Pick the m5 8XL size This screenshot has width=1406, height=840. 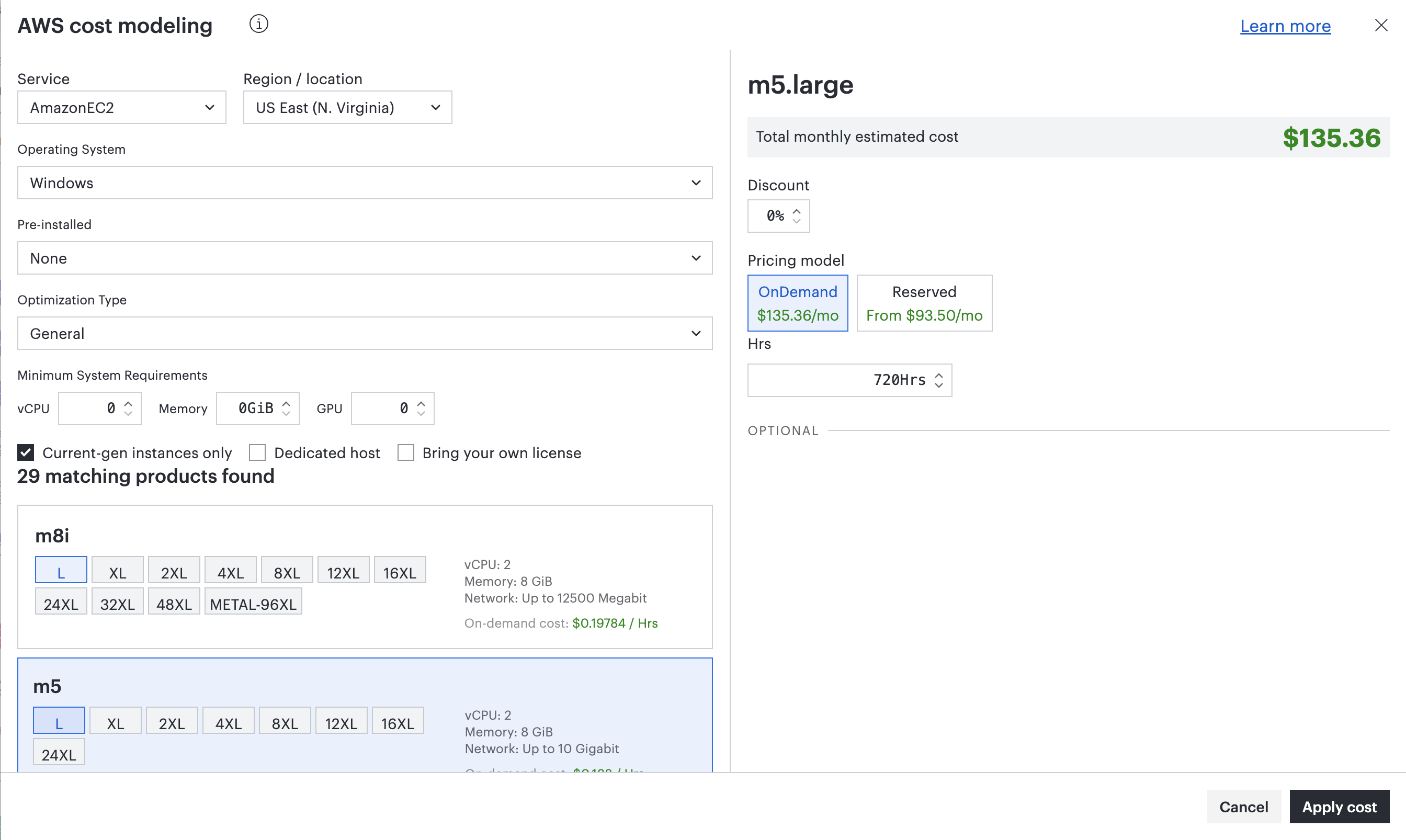click(285, 721)
